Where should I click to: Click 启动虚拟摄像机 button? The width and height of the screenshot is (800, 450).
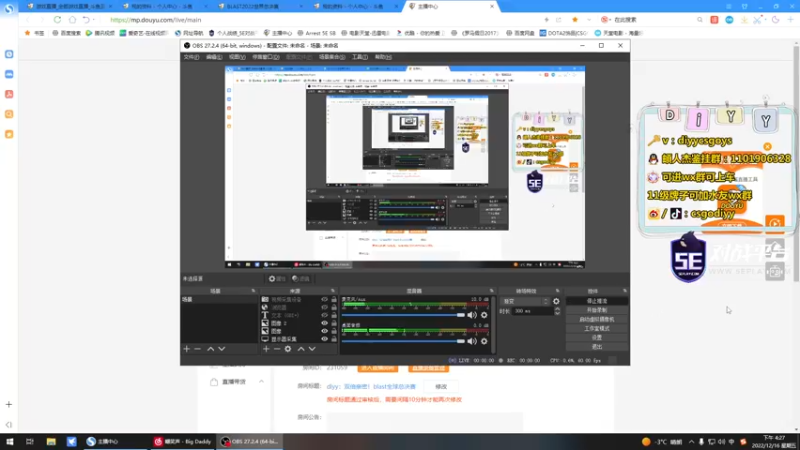(x=597, y=319)
